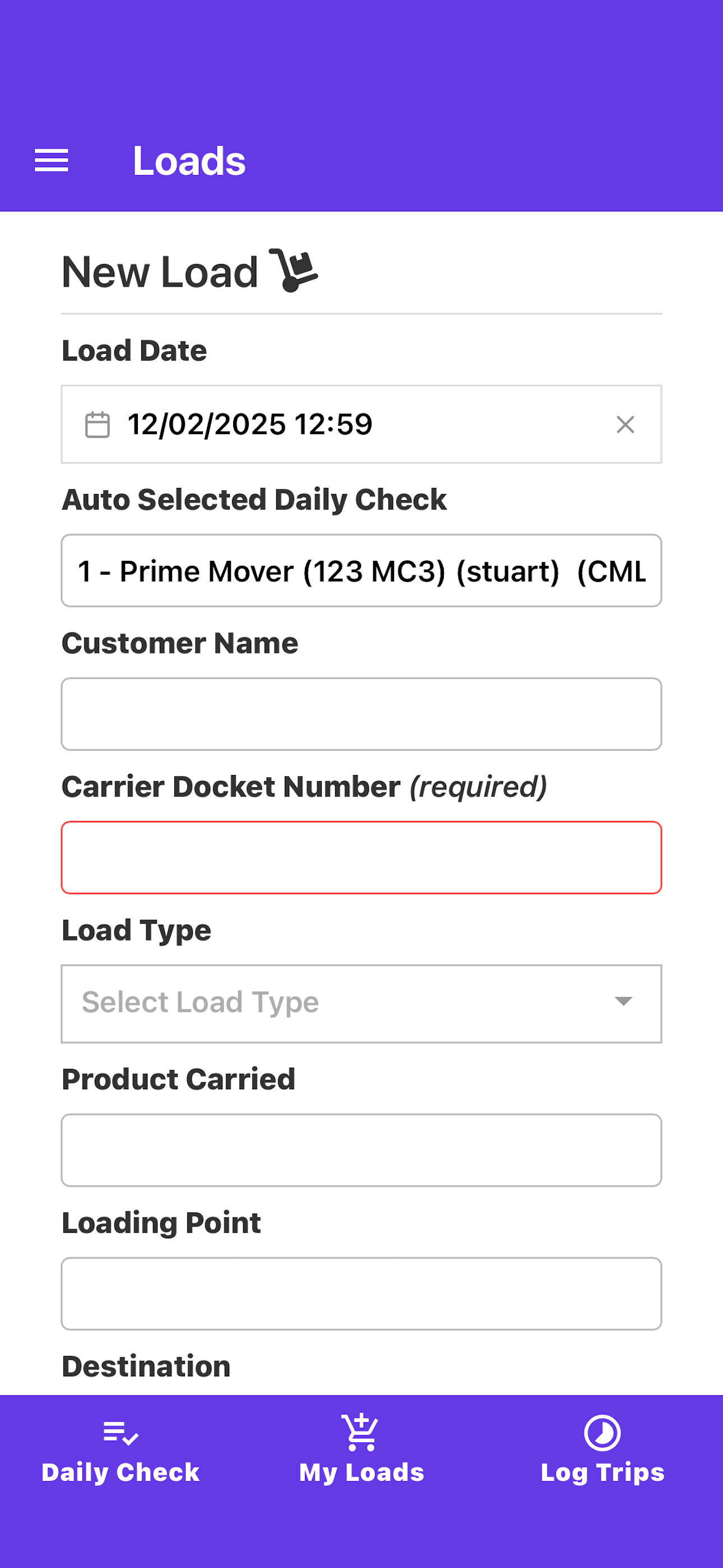The width and height of the screenshot is (723, 1568).
Task: Focus the Carrier Docket Number field
Action: [x=361, y=857]
